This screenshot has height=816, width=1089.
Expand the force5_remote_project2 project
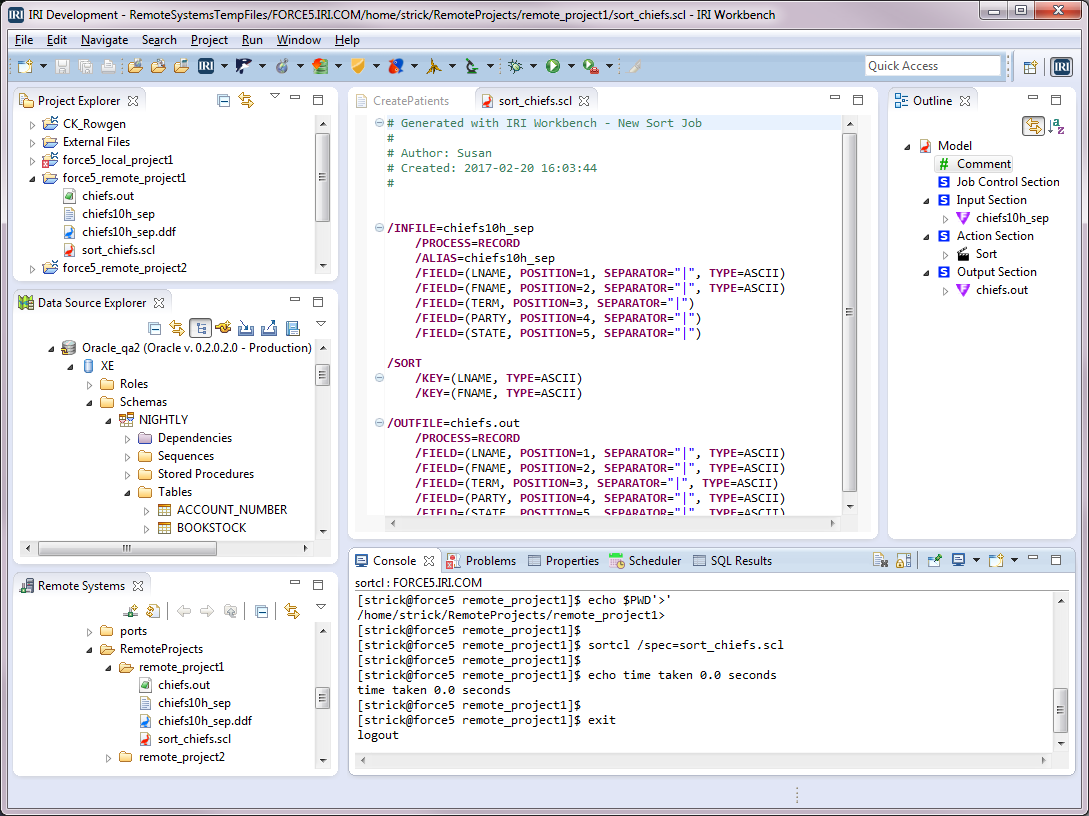coord(32,268)
